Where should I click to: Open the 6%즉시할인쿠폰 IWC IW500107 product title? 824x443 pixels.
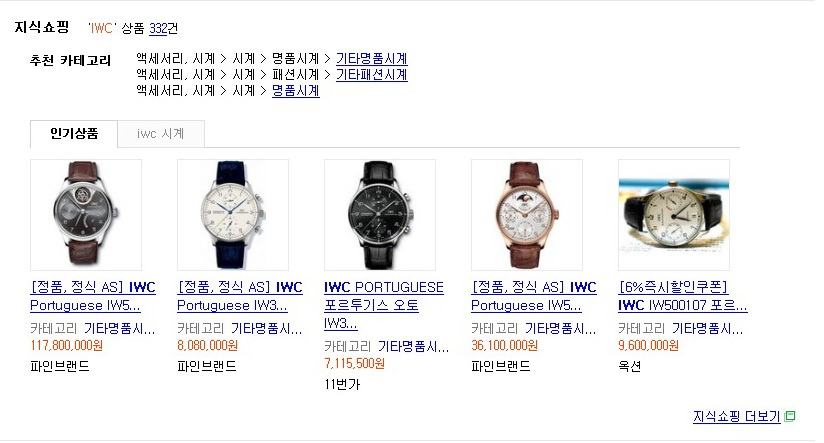tap(683, 296)
